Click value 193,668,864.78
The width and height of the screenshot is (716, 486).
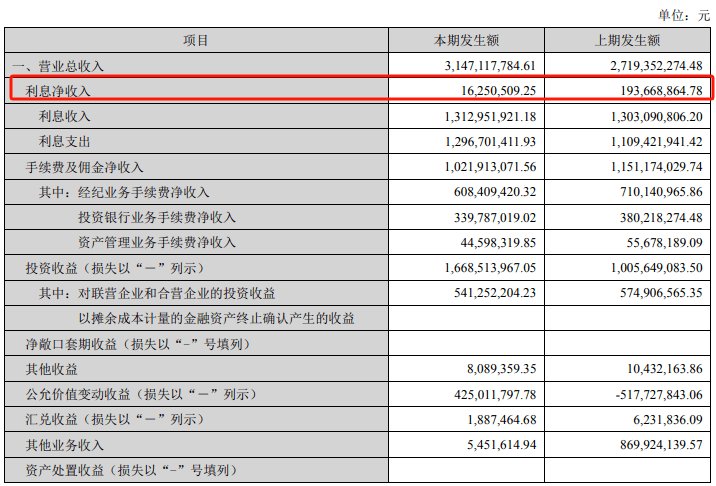(662, 90)
